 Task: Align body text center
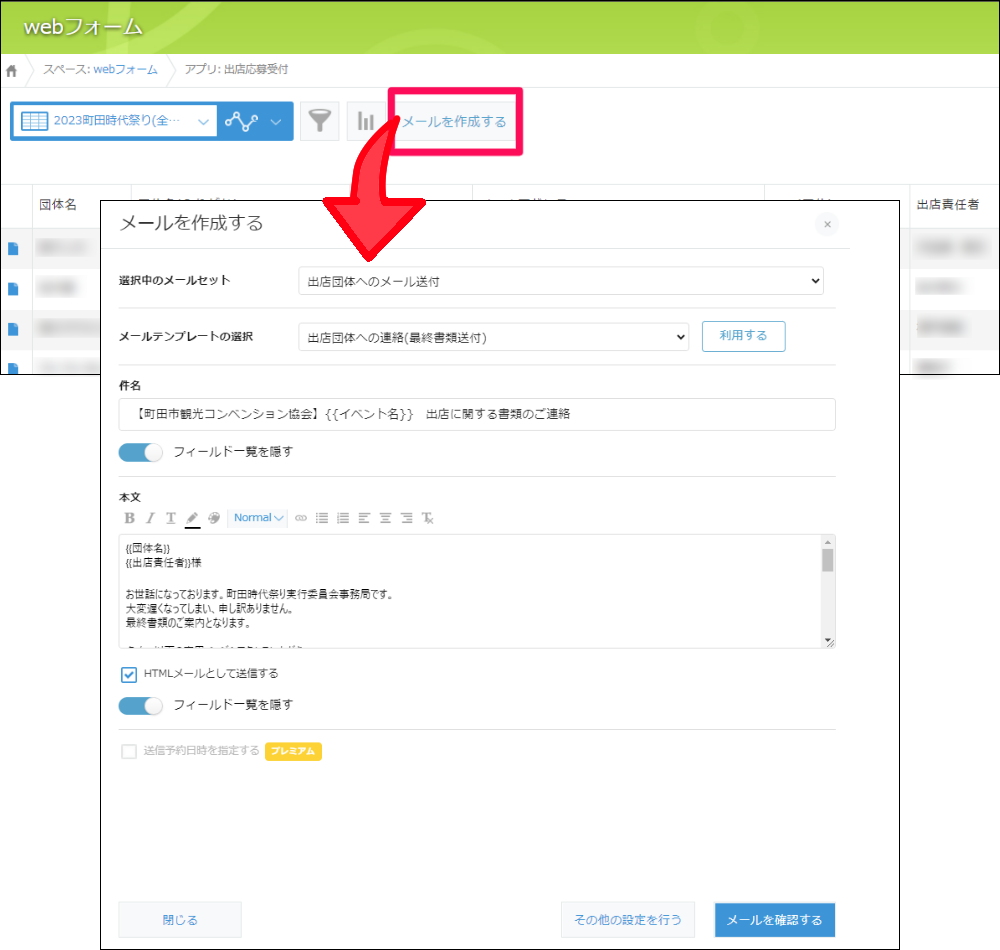click(385, 518)
